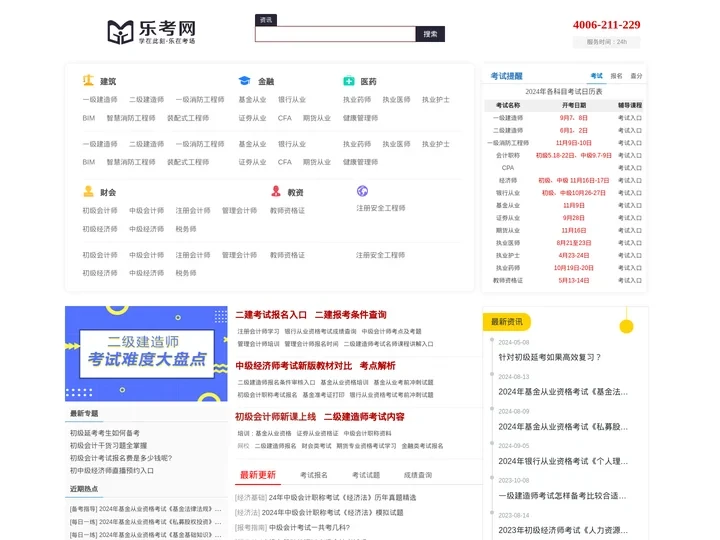
Task: Focus the site search input field
Action: (335, 34)
